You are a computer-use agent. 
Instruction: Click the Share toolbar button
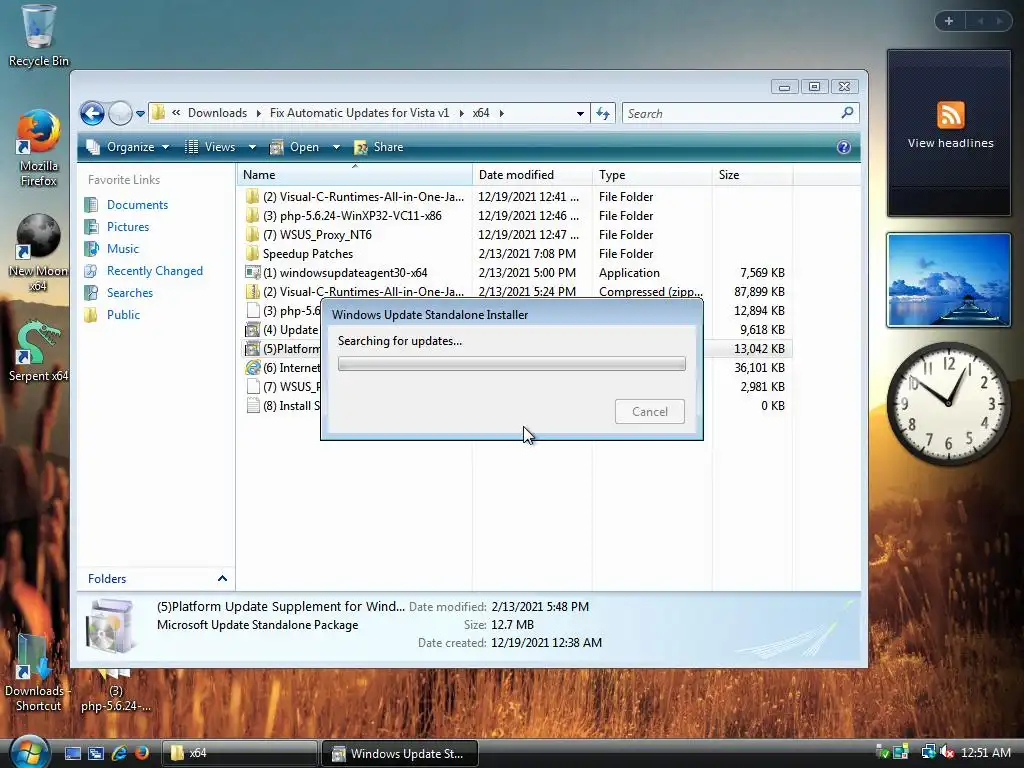379,147
